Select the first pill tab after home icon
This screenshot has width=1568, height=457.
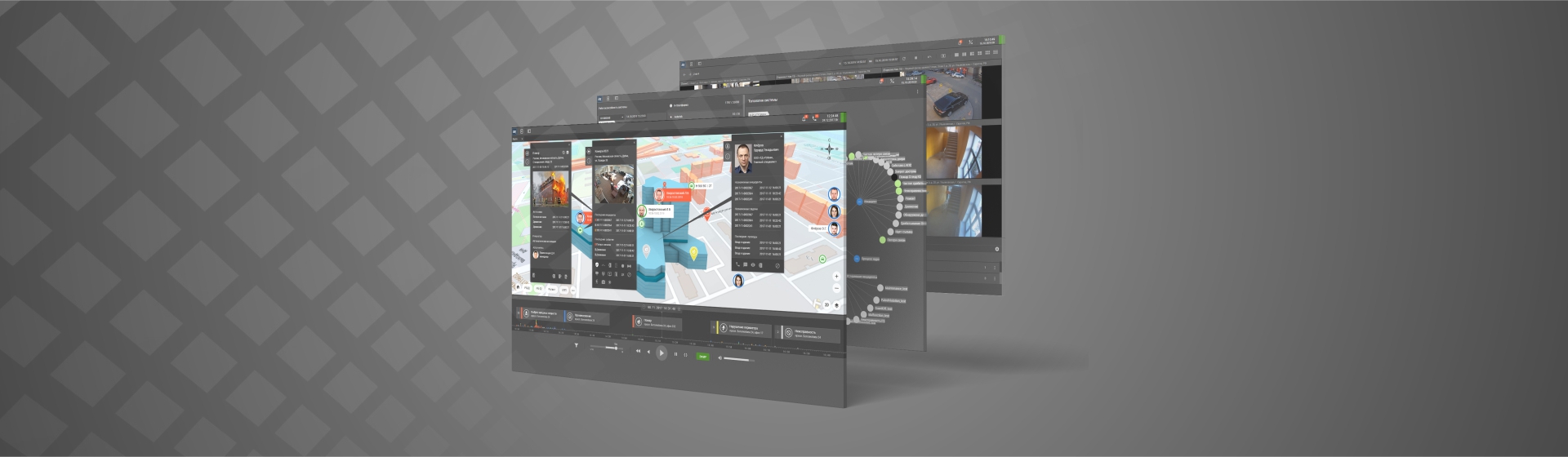[528, 287]
